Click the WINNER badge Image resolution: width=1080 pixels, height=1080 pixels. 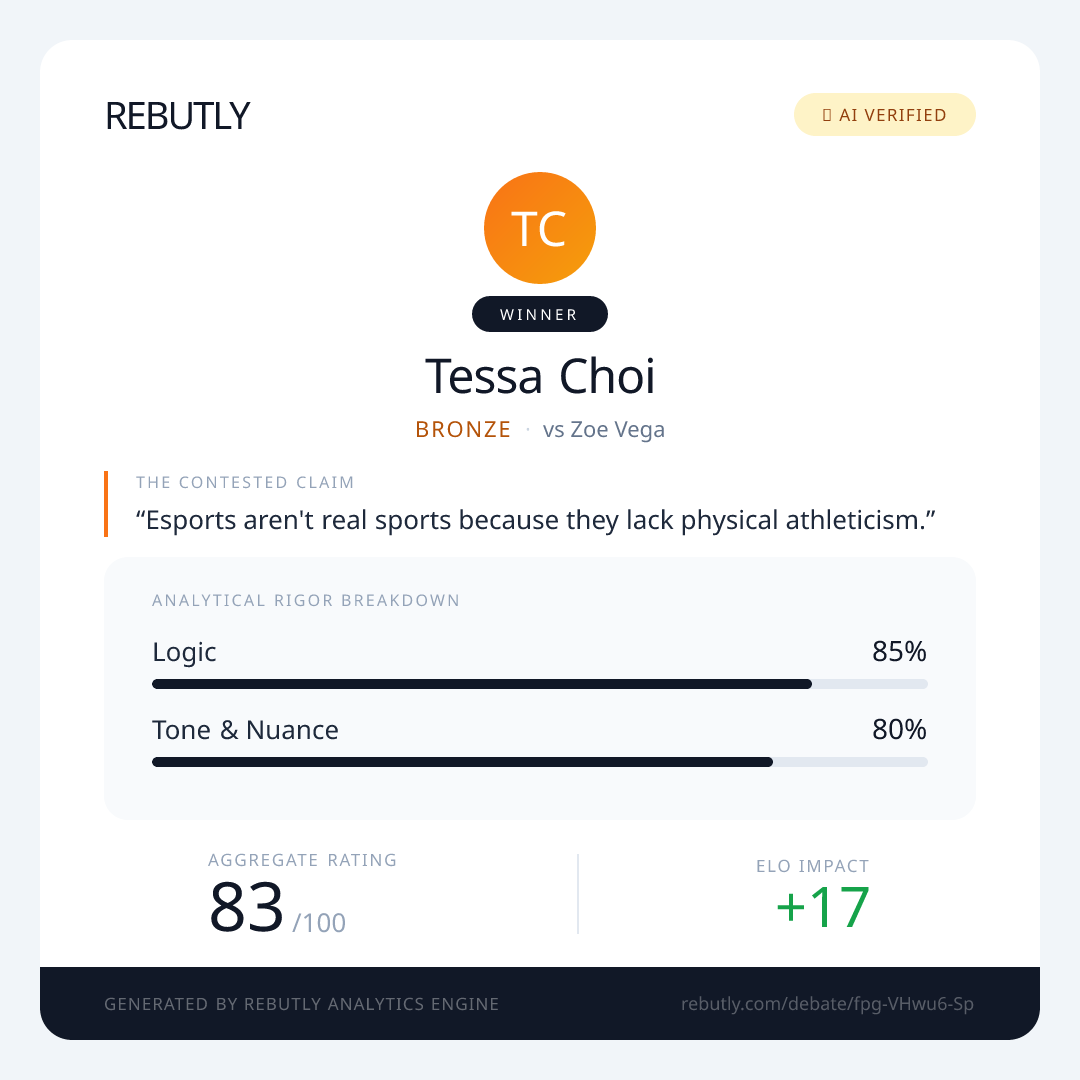(x=540, y=314)
